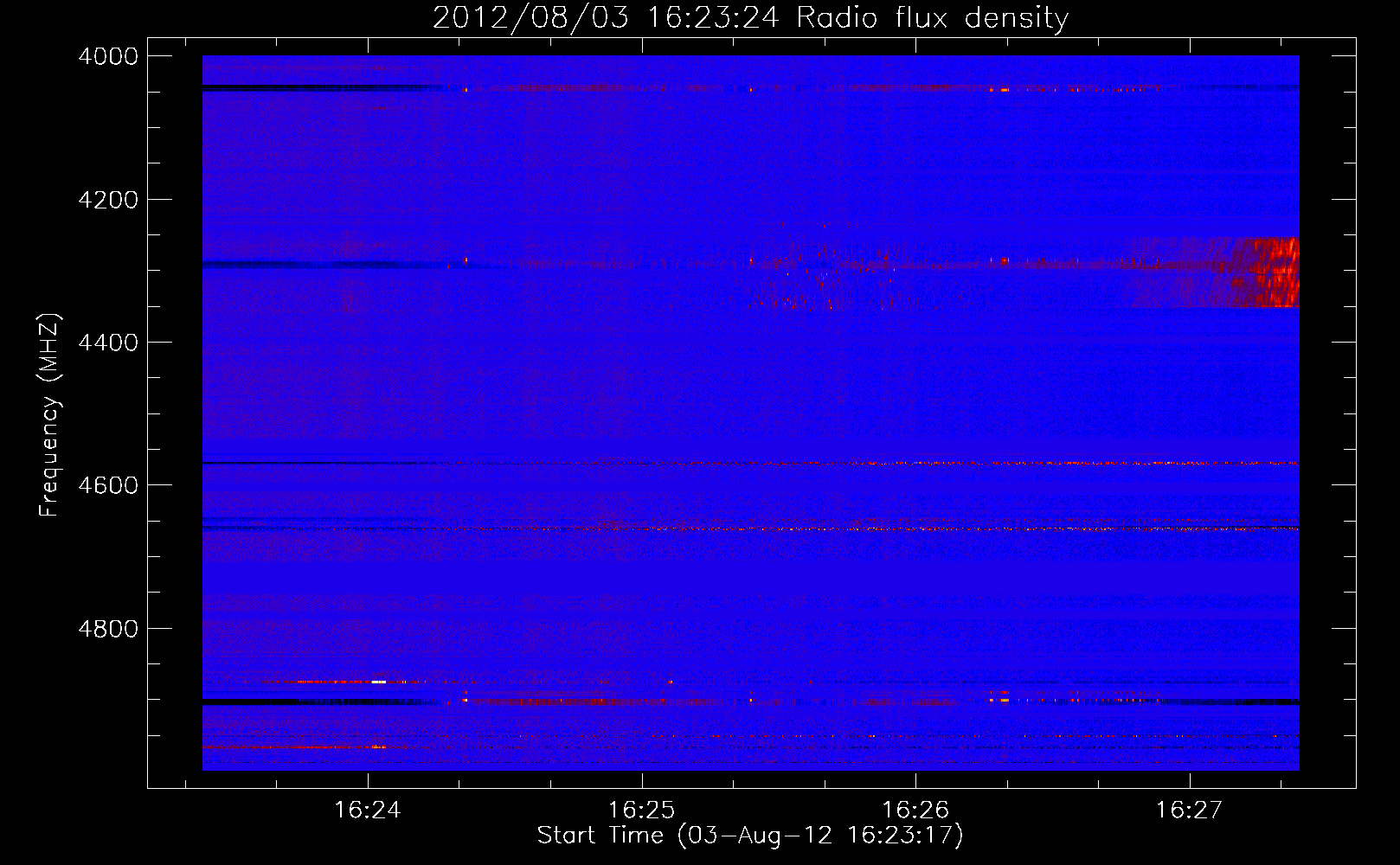
Task: Click the 4200 frequency tick label
Action: tap(108, 200)
